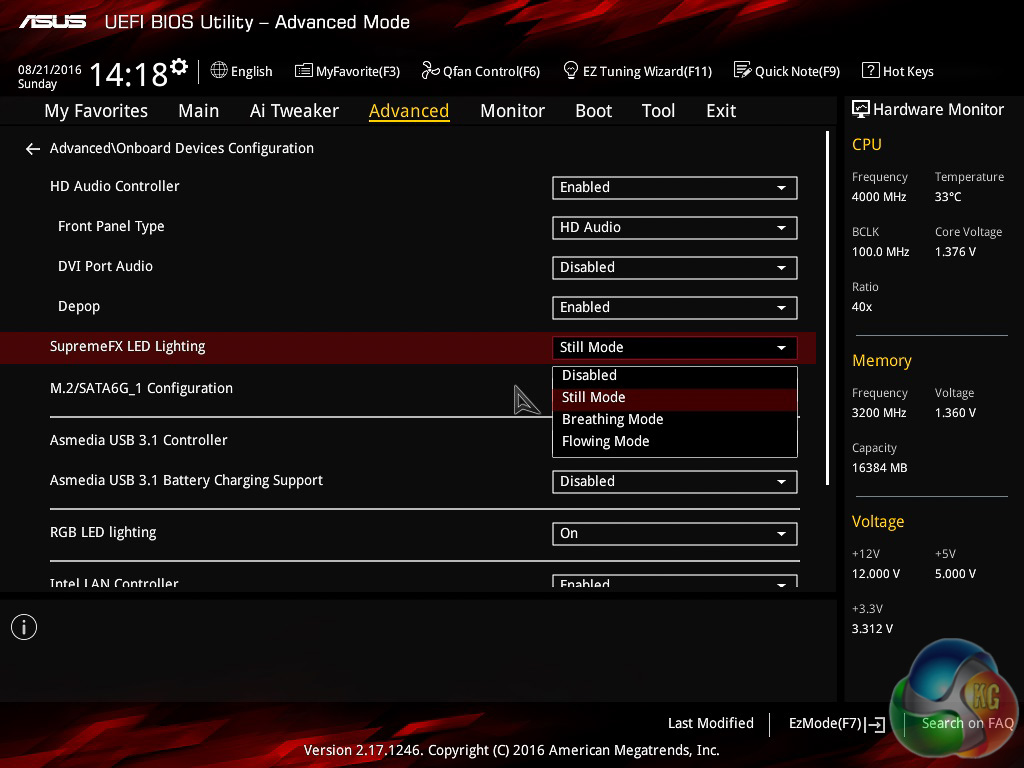Image resolution: width=1024 pixels, height=768 pixels.
Task: Click the Hot Keys question mark icon
Action: [871, 70]
